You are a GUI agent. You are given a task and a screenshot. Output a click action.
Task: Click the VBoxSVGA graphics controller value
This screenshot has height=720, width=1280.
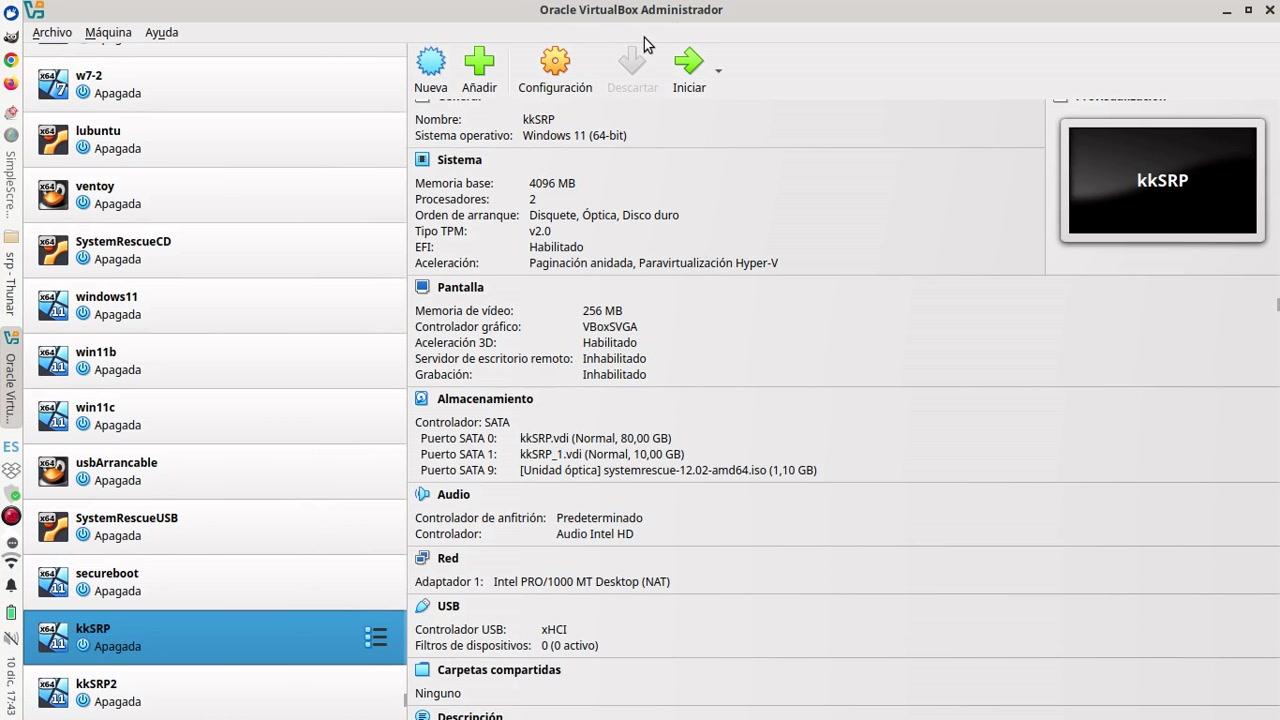(610, 327)
